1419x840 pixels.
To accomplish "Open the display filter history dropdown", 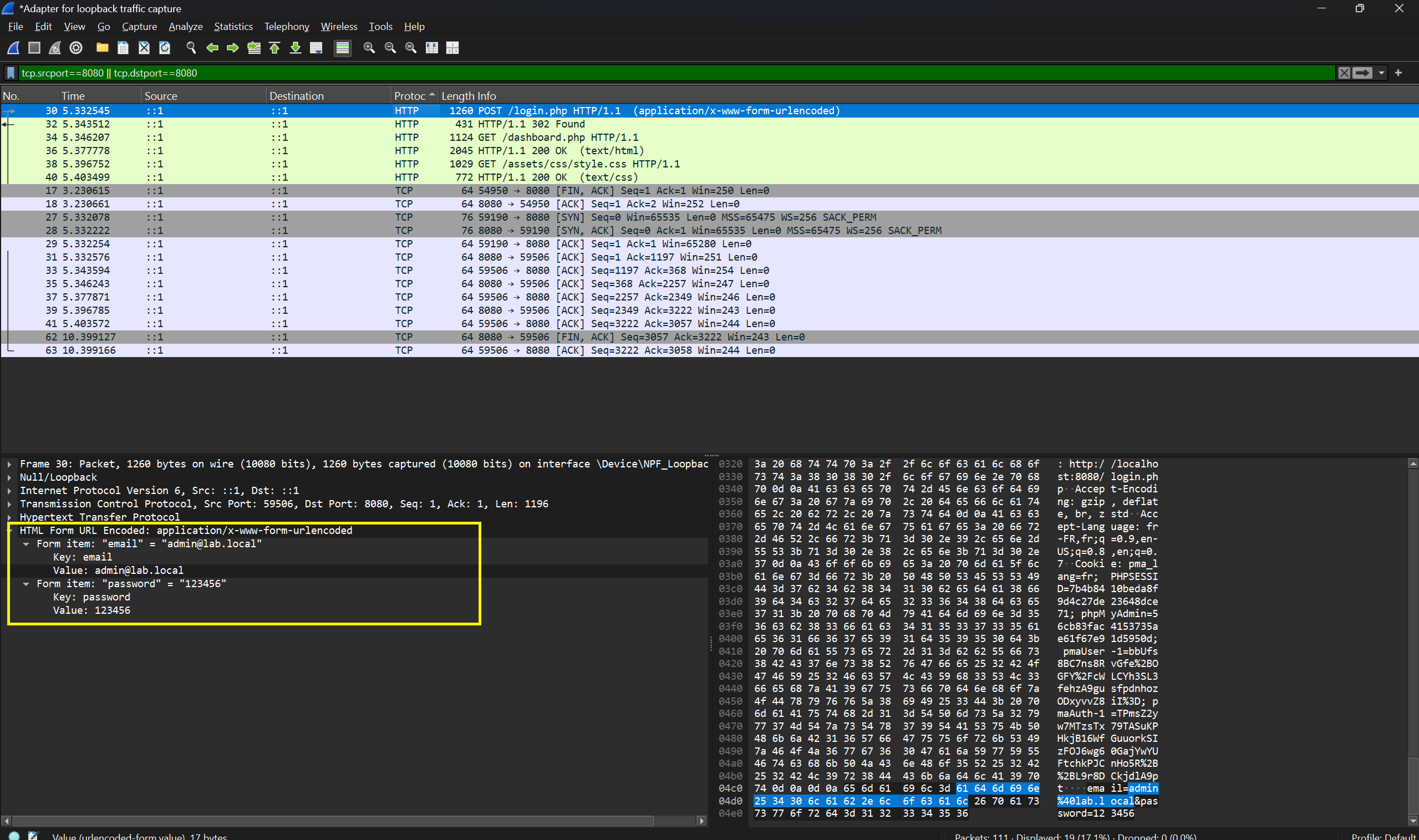I will (1382, 73).
